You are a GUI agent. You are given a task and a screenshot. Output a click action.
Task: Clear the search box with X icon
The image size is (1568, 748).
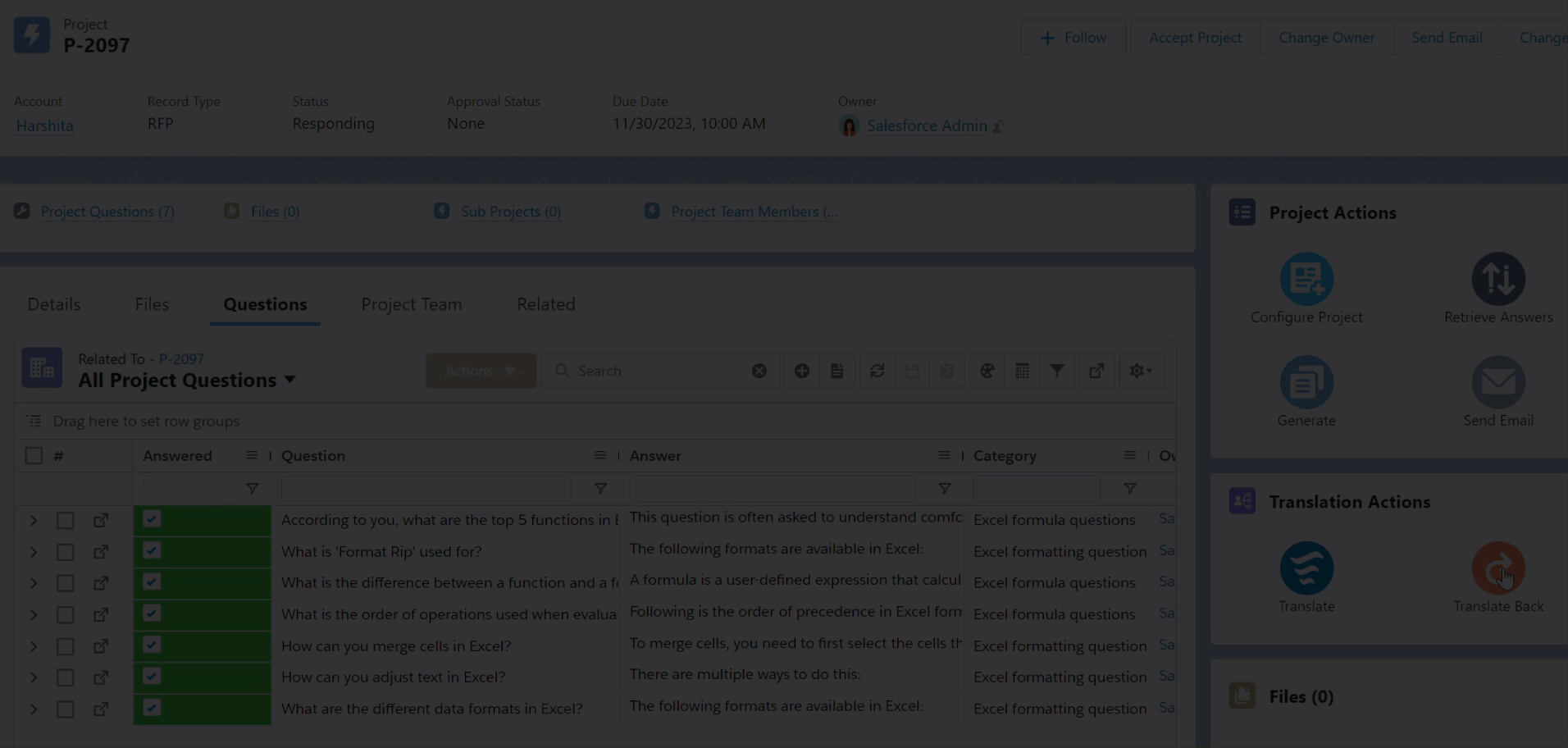click(759, 371)
